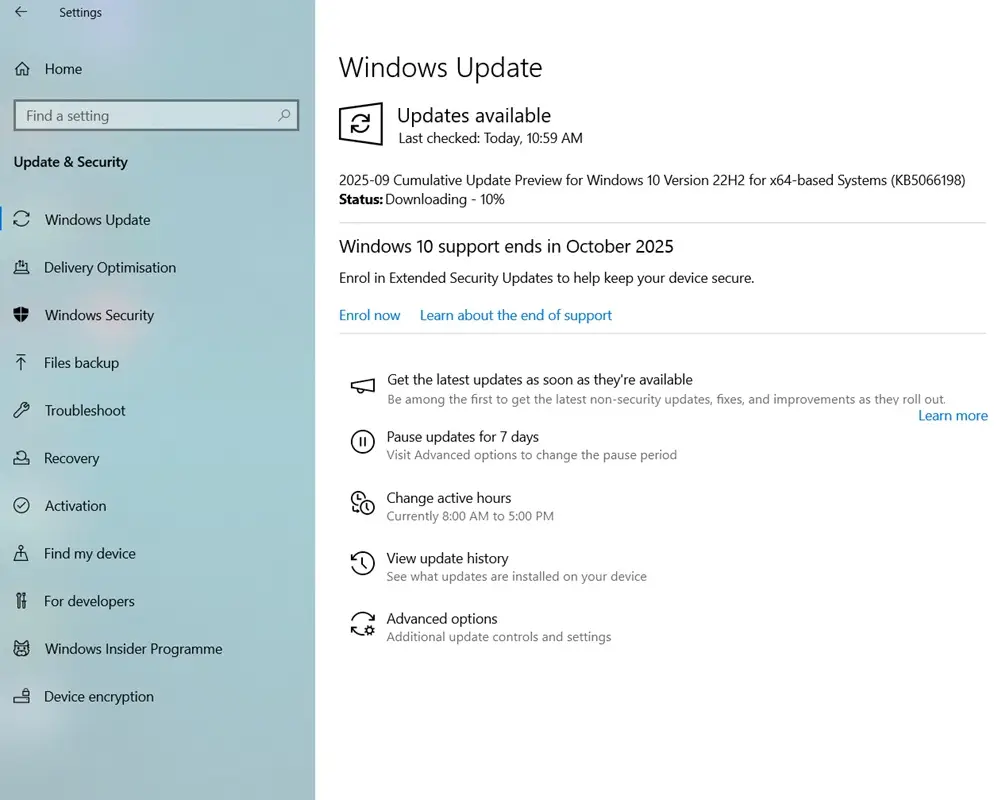Screen dimensions: 1000x800
Task: Open Learn about the end of support
Action: point(515,315)
